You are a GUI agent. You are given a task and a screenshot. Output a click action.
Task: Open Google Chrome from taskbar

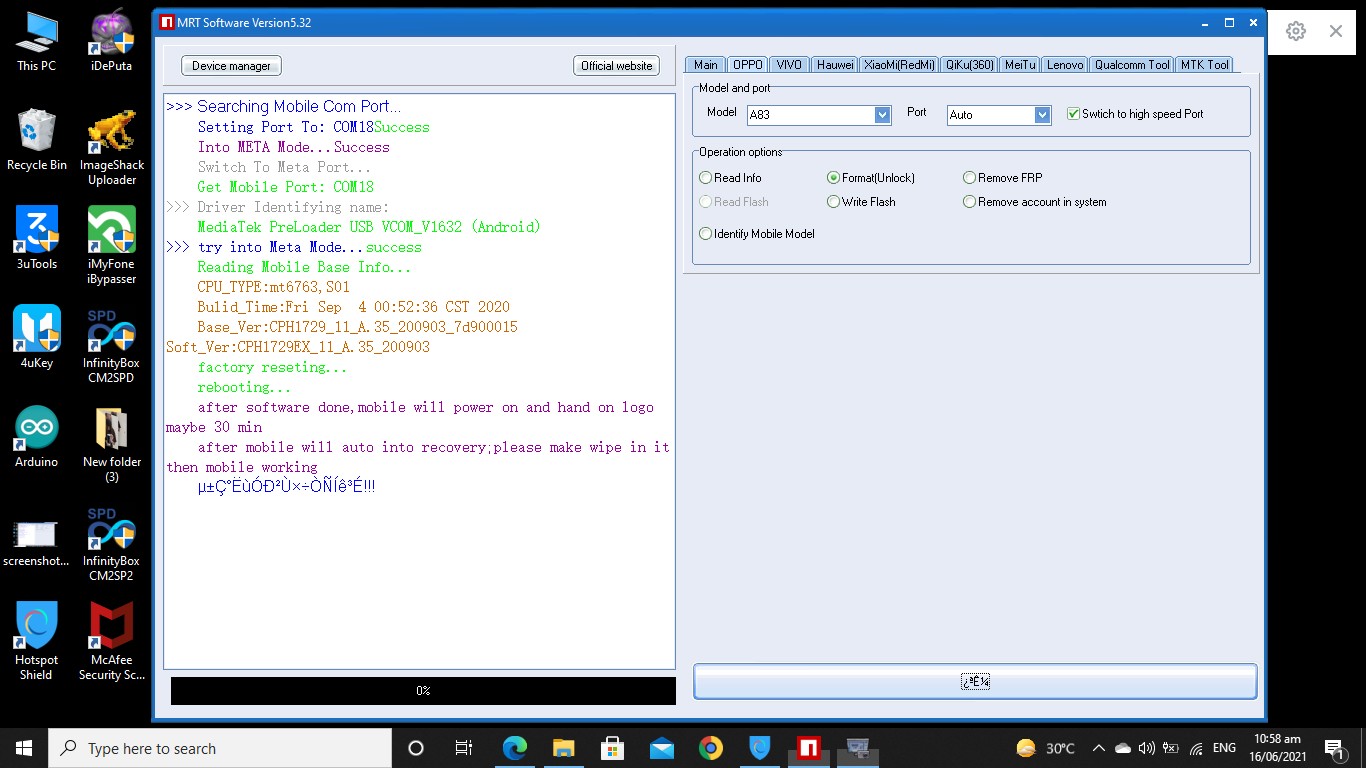pos(710,748)
